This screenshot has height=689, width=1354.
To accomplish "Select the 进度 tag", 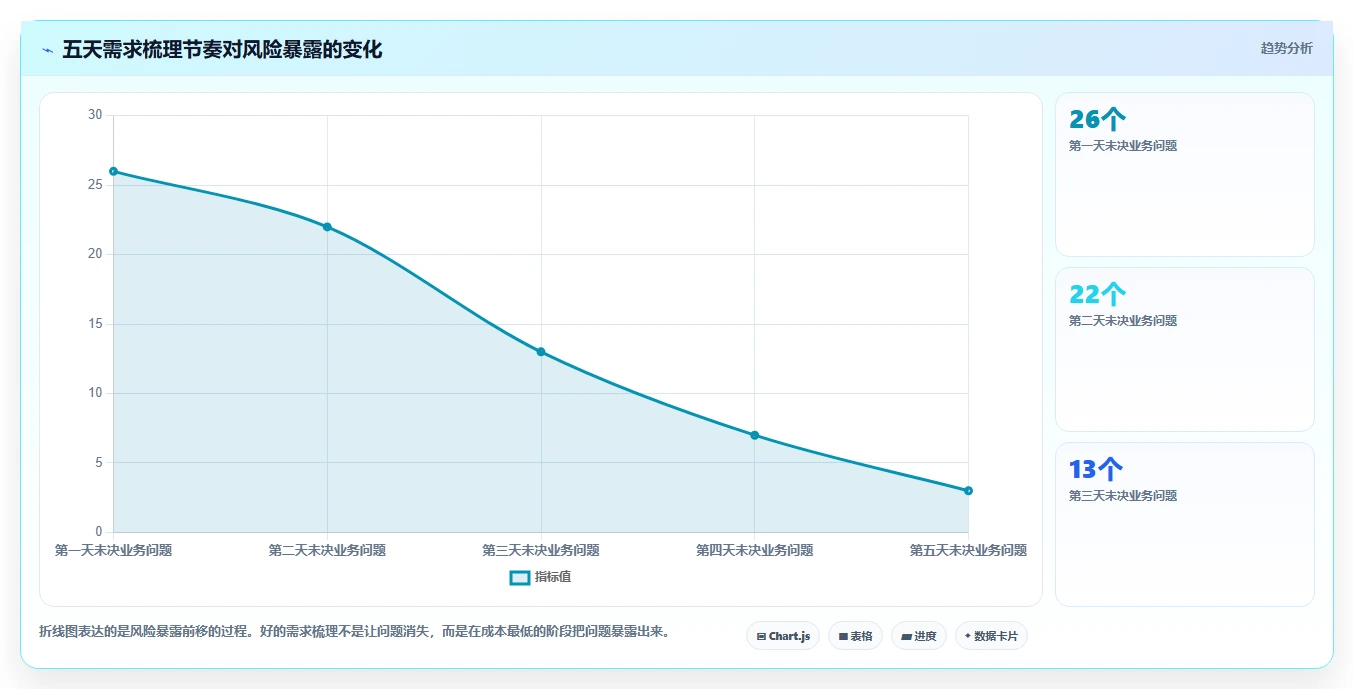I will [918, 636].
